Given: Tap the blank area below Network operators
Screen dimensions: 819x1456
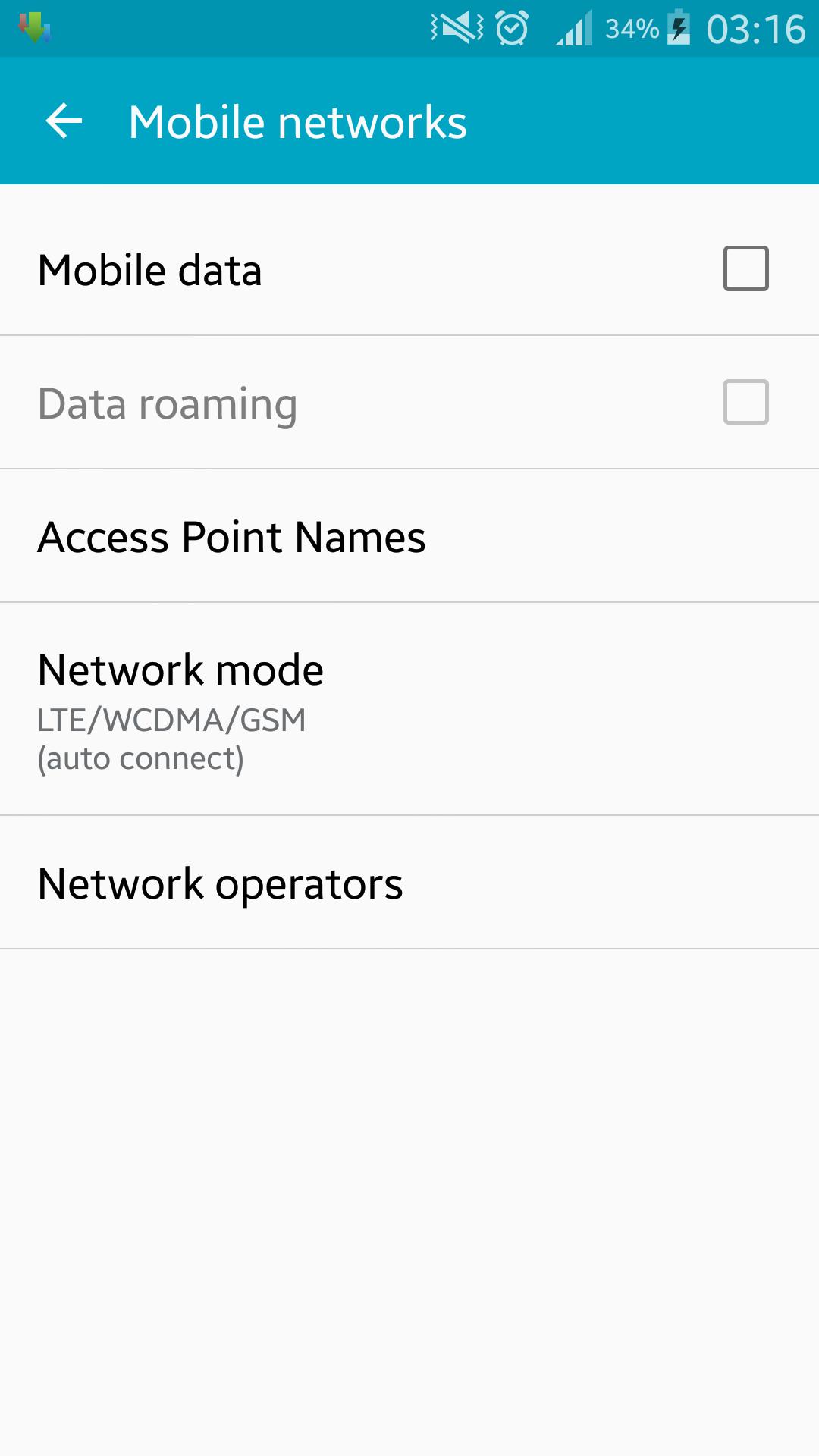Looking at the screenshot, I should [409, 1198].
